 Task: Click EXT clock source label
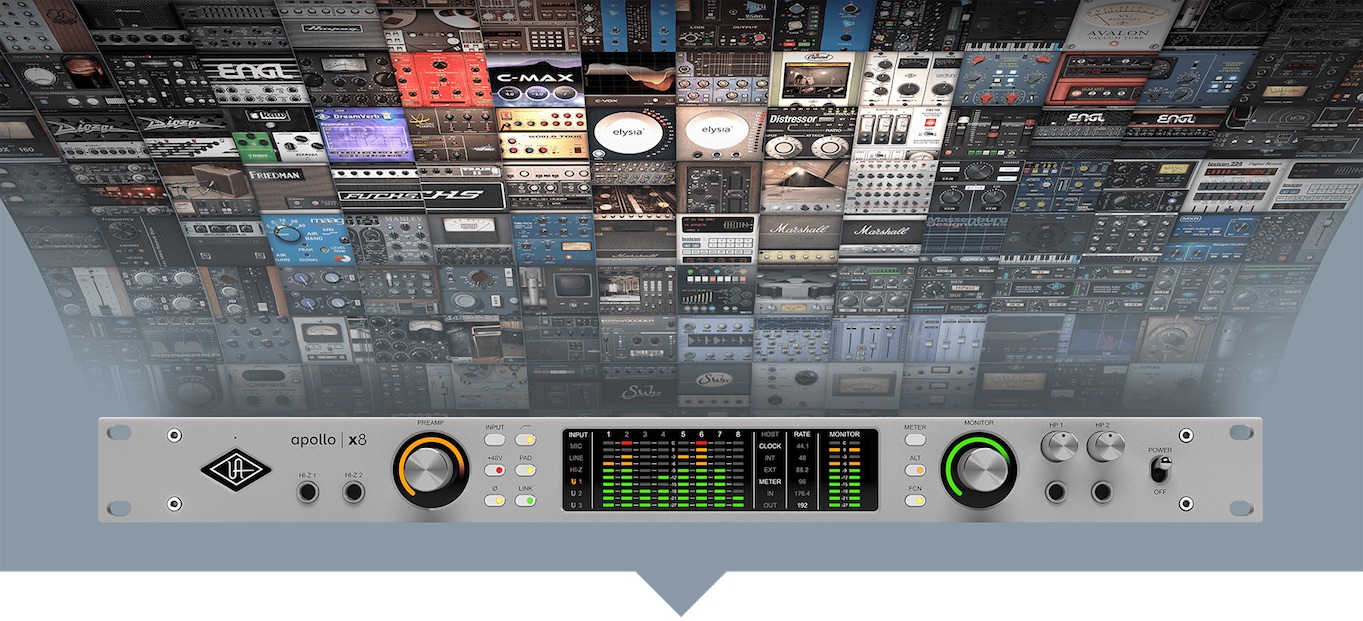770,470
